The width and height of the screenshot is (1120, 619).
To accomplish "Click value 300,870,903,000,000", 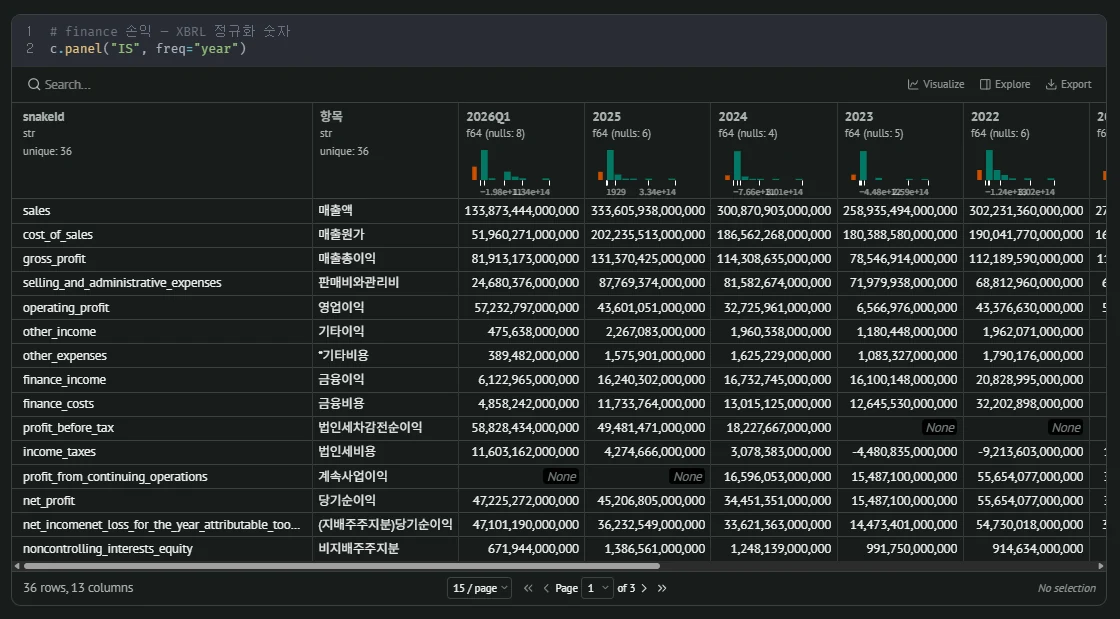I will (x=774, y=211).
